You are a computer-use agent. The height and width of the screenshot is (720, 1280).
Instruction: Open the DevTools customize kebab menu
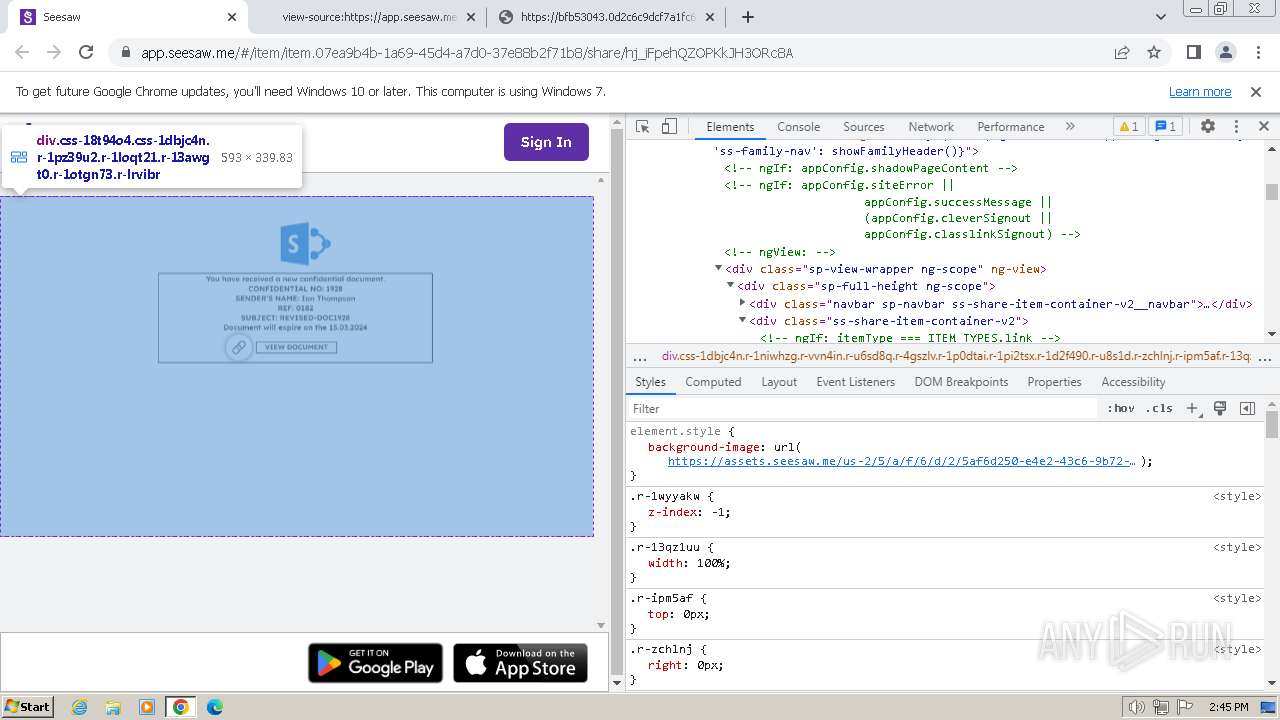[x=1236, y=127]
